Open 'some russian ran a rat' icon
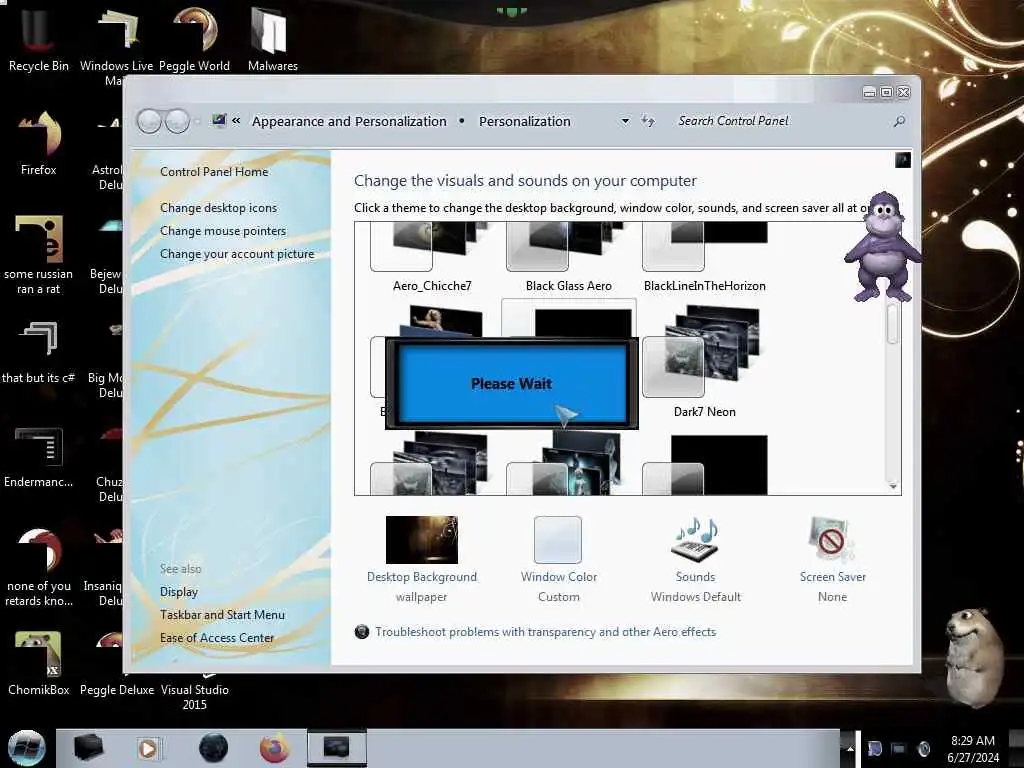 click(39, 255)
